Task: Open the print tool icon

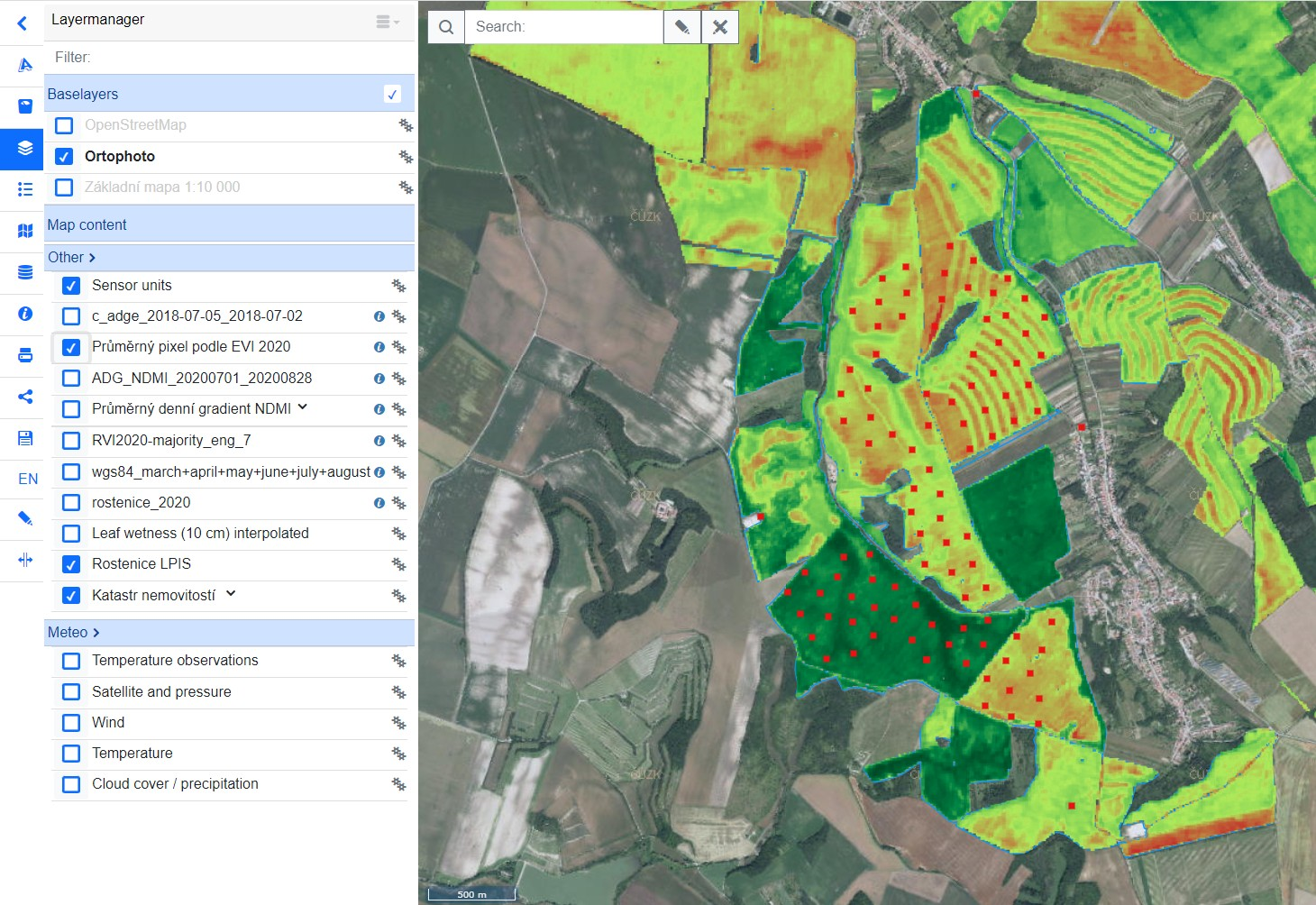Action: tap(25, 355)
